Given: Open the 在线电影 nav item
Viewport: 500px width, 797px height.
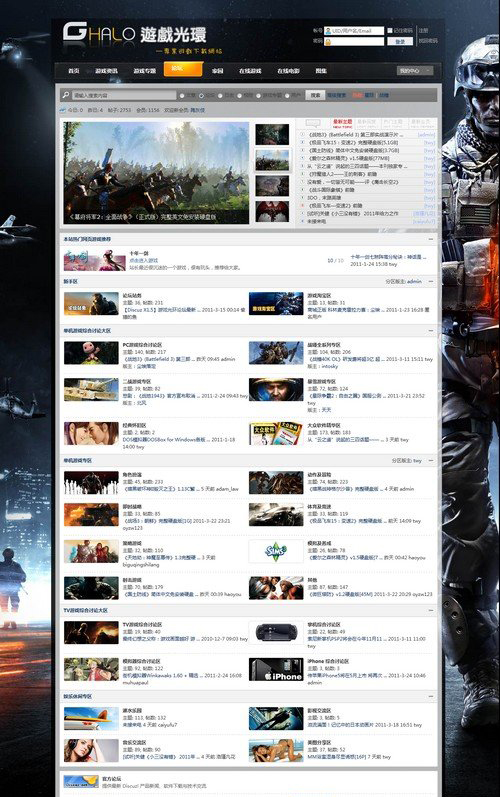Looking at the screenshot, I should point(288,71).
